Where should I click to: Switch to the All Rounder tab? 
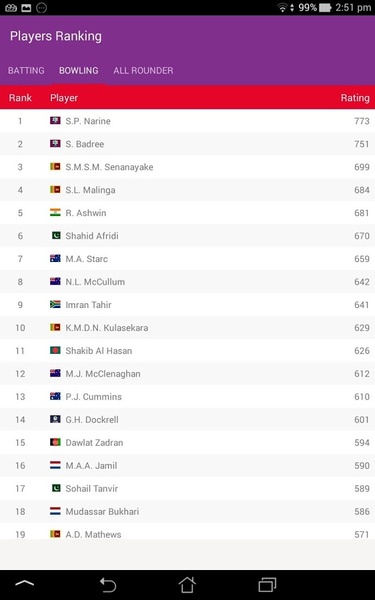tap(143, 70)
